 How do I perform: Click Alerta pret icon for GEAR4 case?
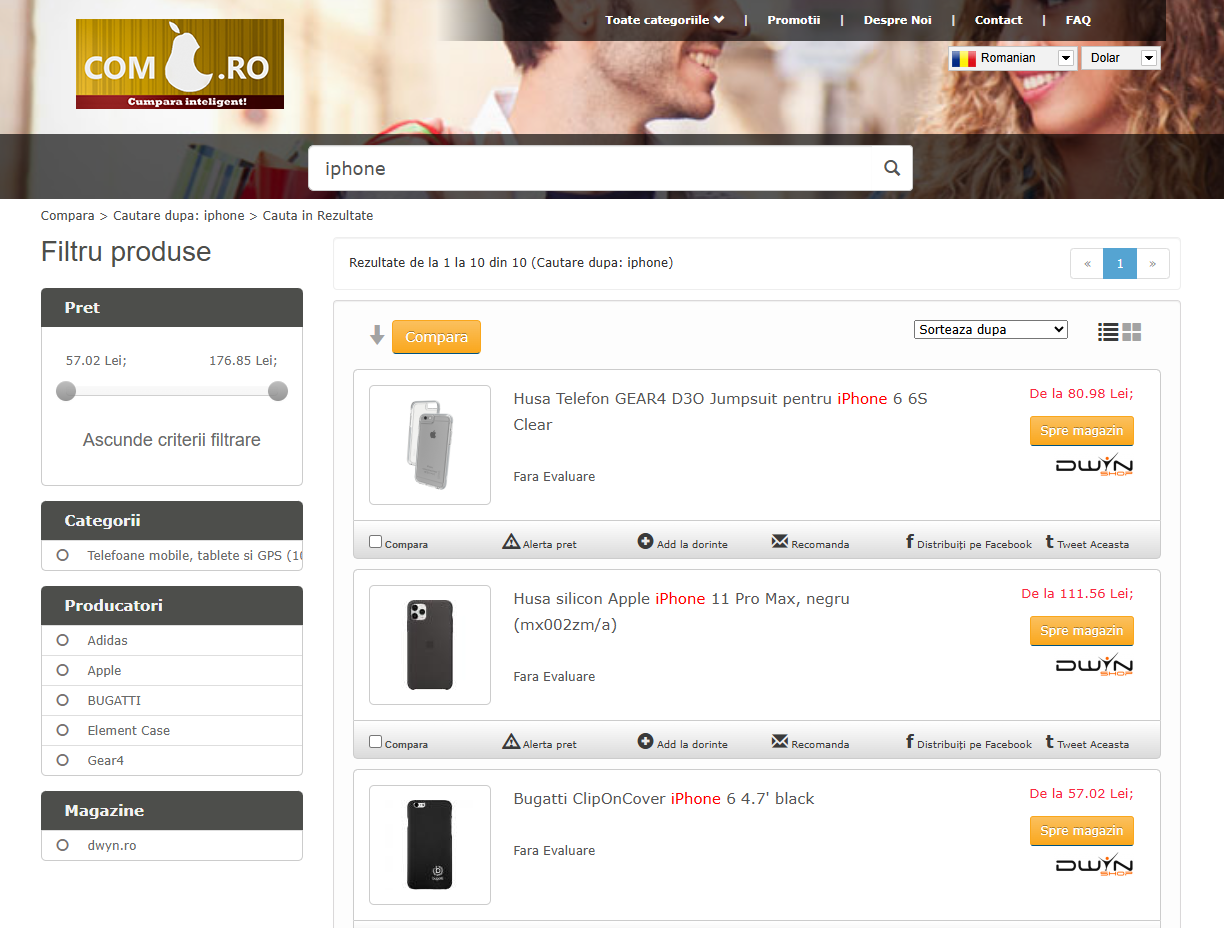[511, 542]
